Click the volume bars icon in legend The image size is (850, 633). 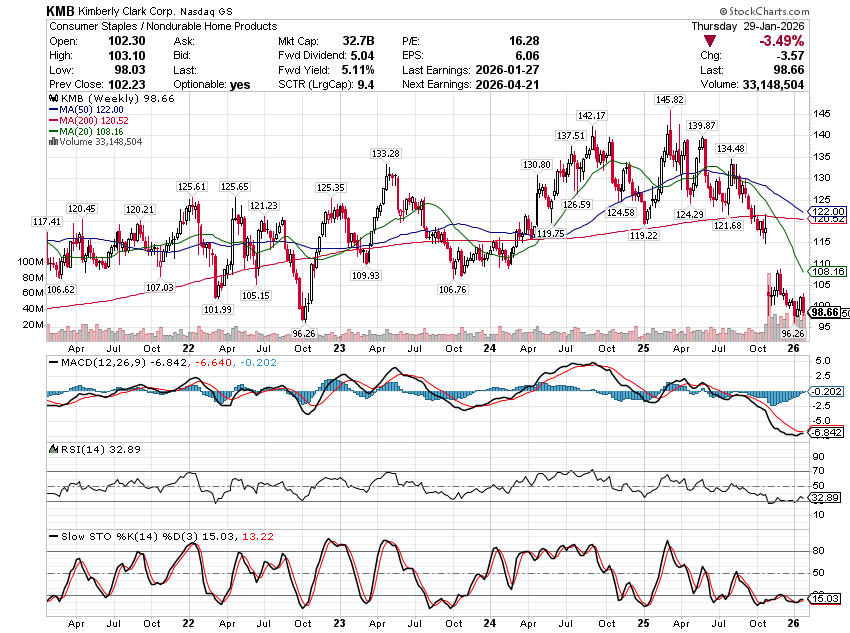click(53, 142)
